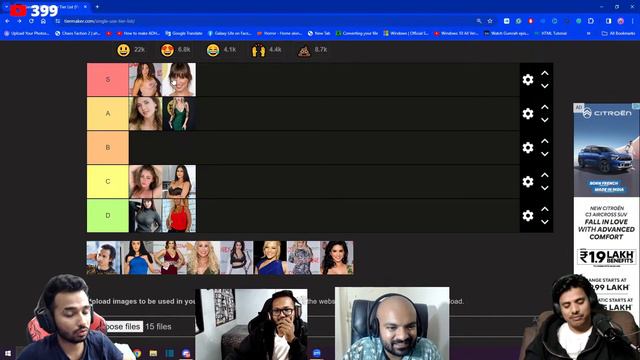Move S tier row down with chevron

544,86
